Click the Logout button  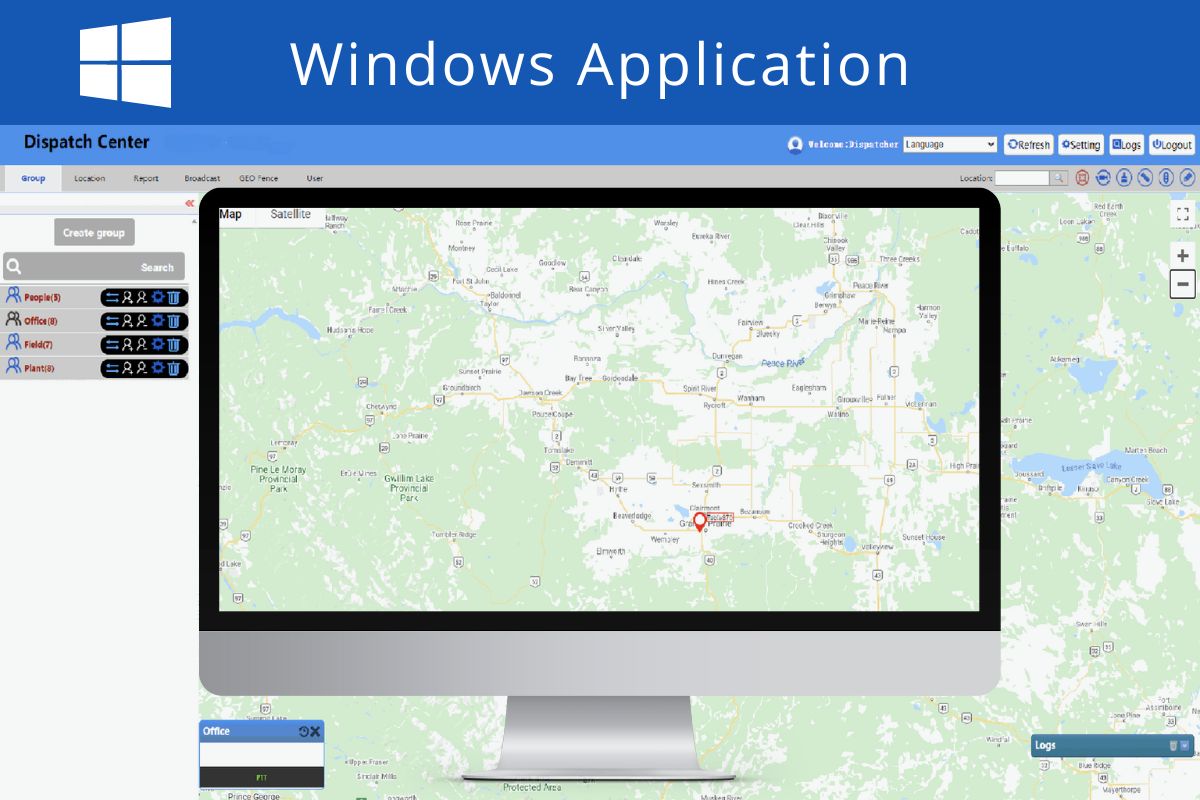1172,145
